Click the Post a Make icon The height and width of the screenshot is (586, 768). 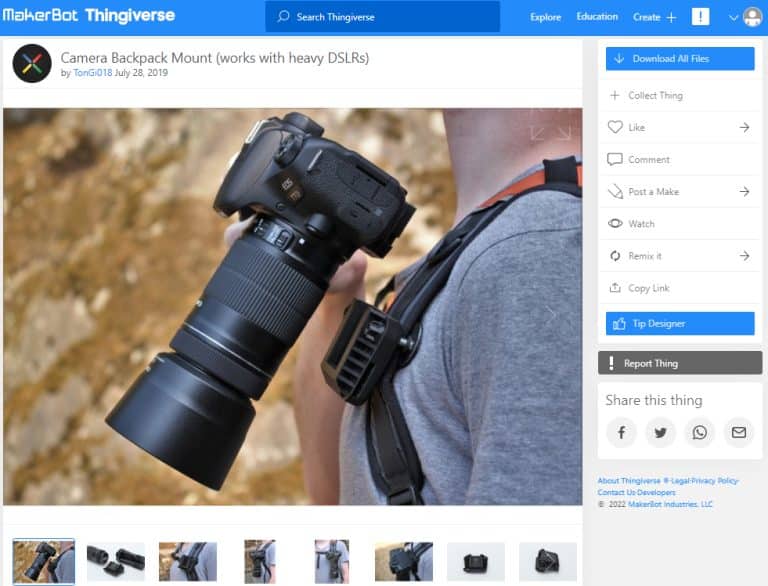[x=615, y=192]
